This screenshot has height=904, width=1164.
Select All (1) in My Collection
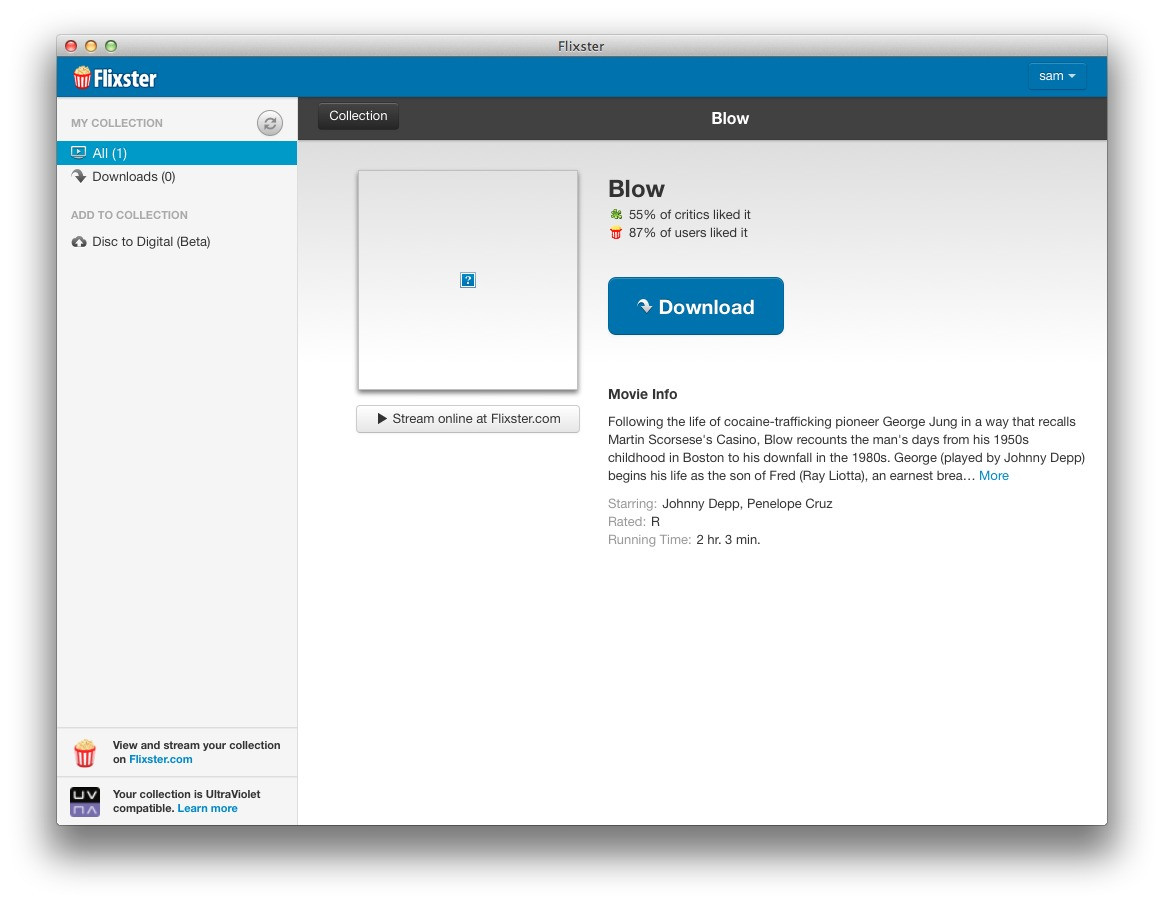point(177,153)
